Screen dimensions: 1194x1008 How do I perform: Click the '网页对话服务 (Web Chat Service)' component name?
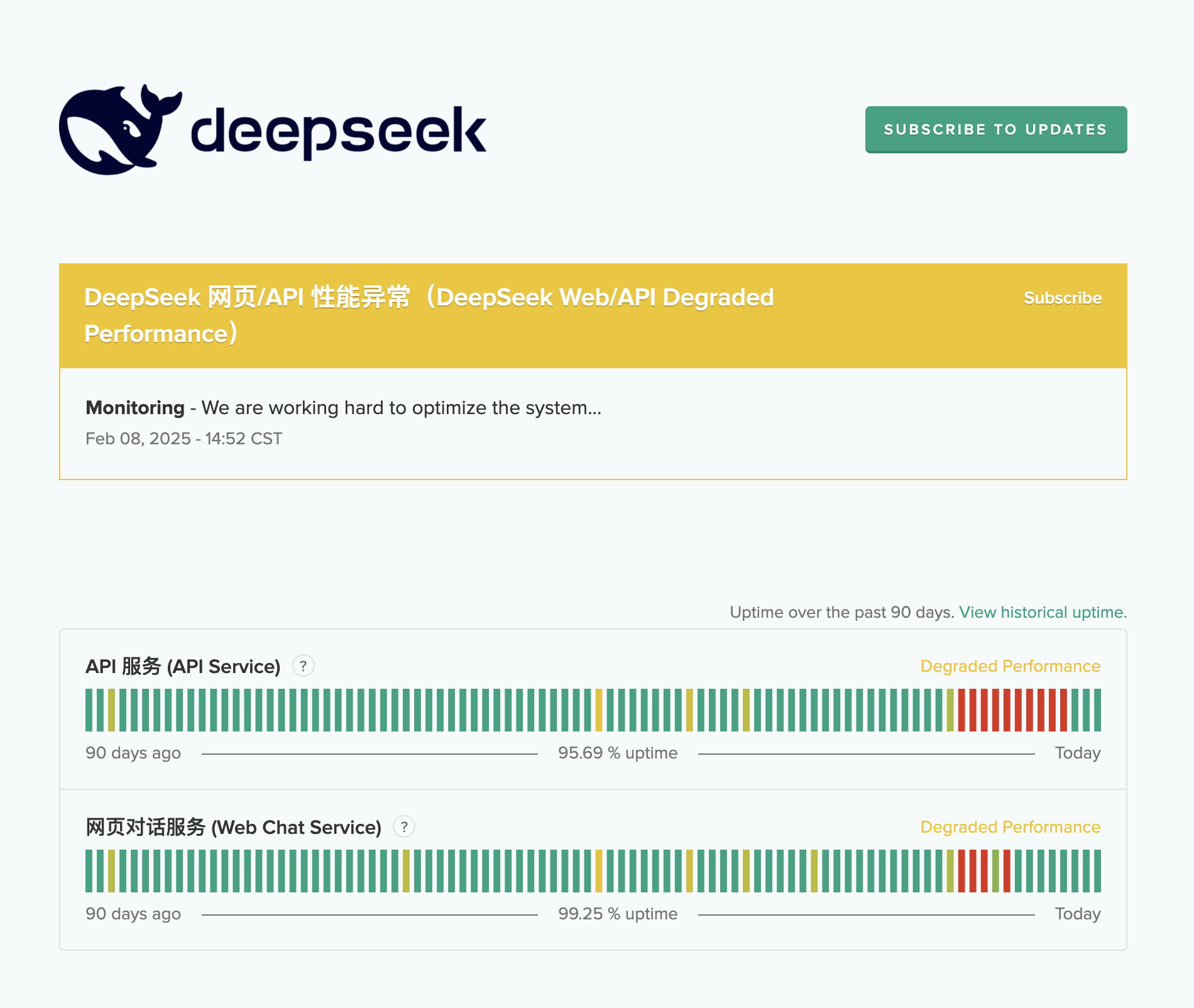[234, 827]
